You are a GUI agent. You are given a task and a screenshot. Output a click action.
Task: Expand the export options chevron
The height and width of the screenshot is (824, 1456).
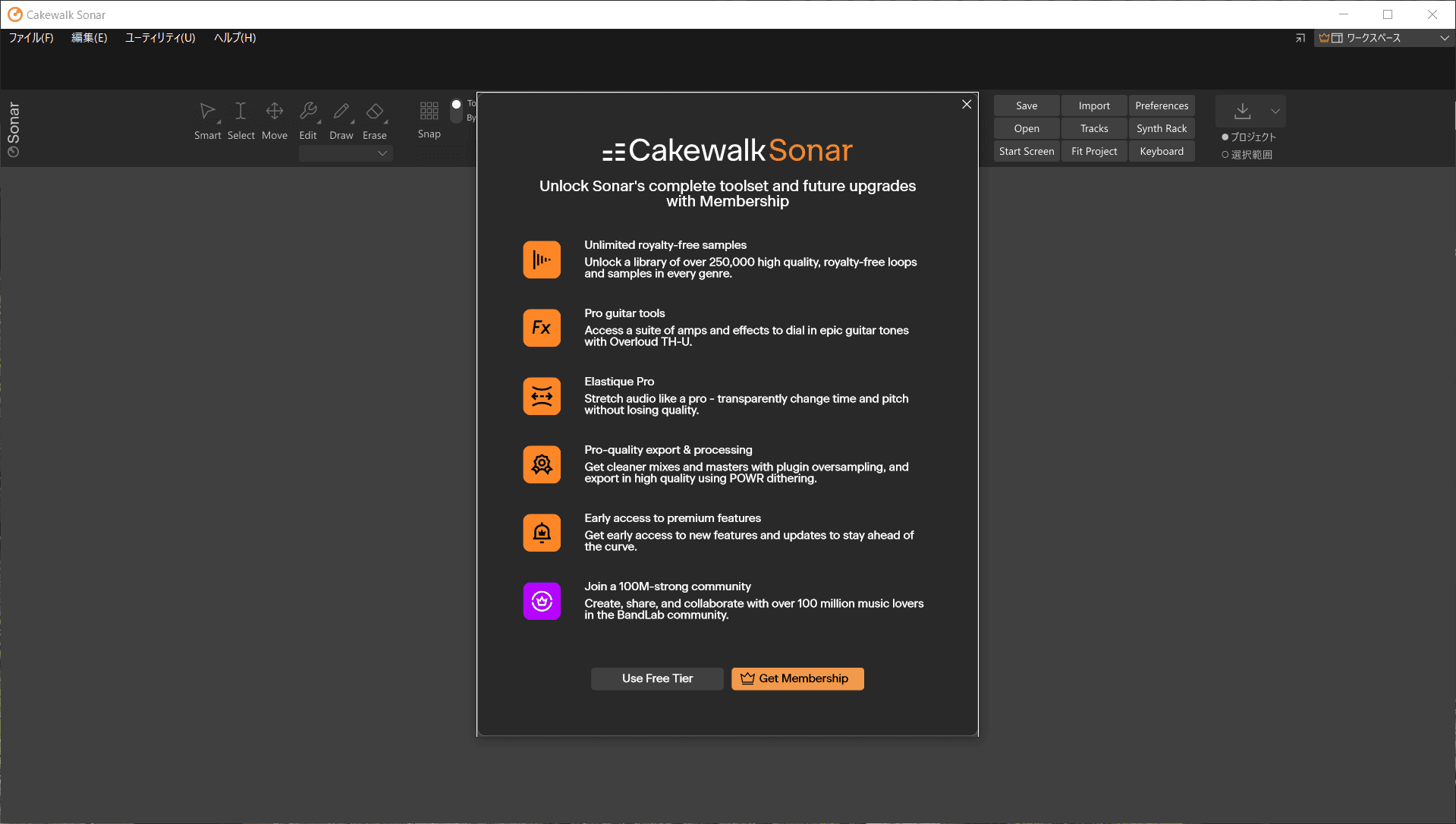pos(1275,111)
